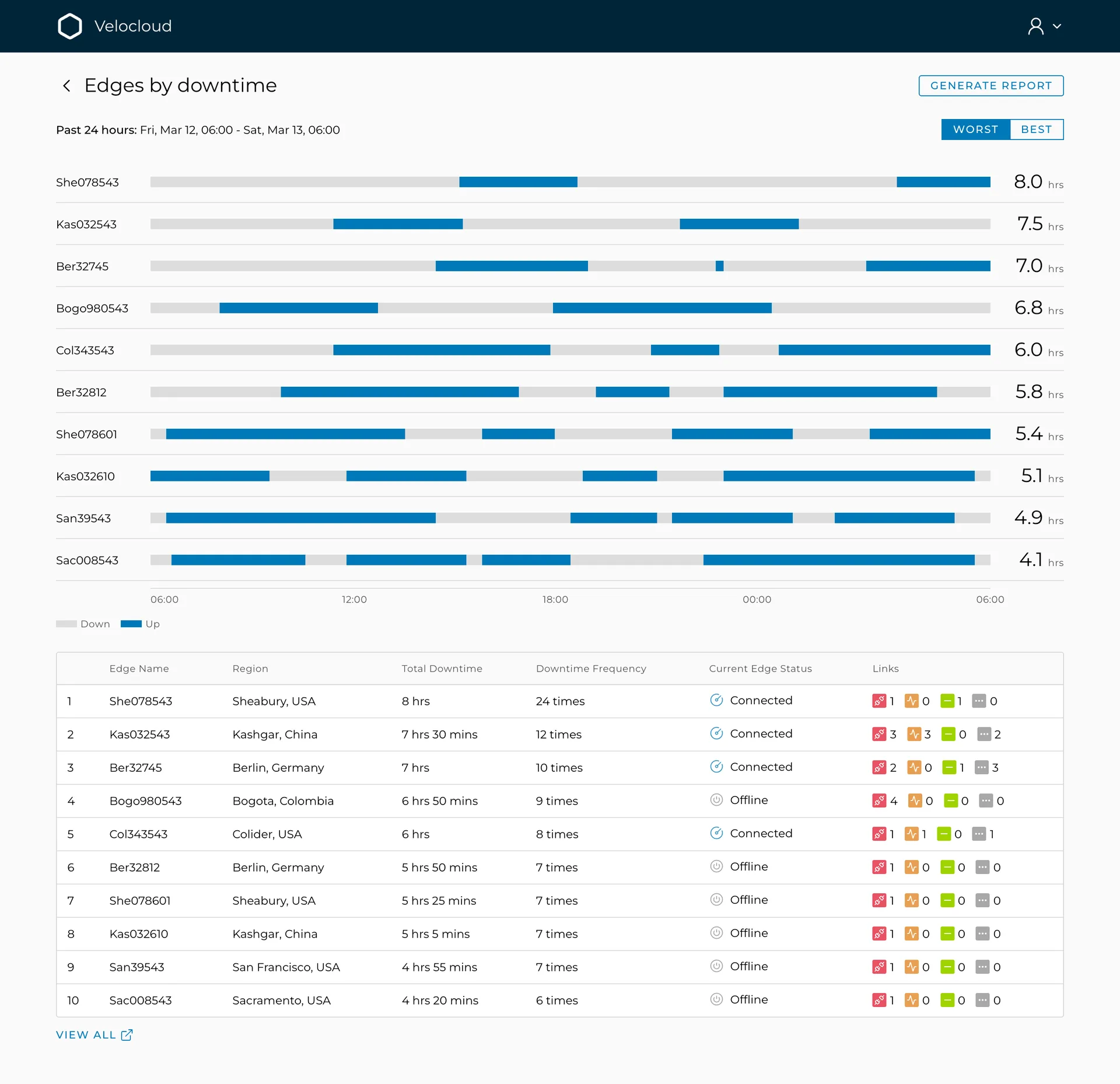Open all edges with View All link
The image size is (1120, 1084).
86,1034
